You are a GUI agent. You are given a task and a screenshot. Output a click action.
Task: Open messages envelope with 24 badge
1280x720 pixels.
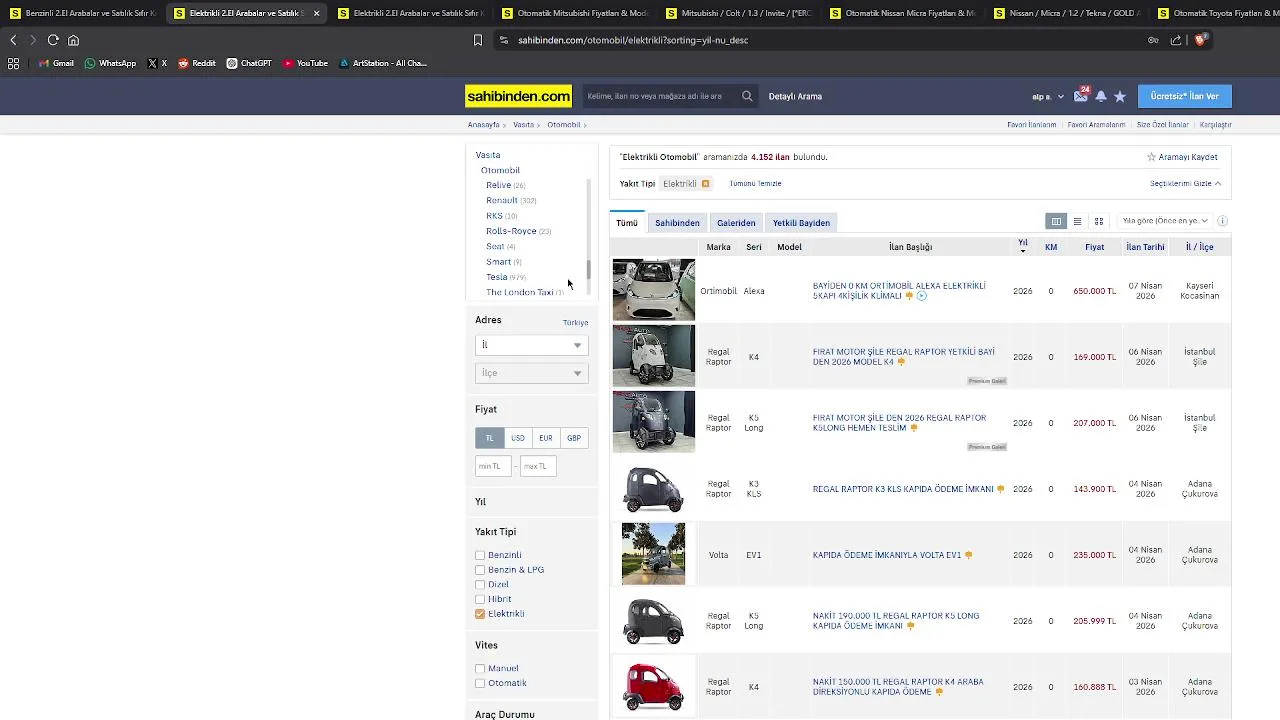[x=1081, y=95]
